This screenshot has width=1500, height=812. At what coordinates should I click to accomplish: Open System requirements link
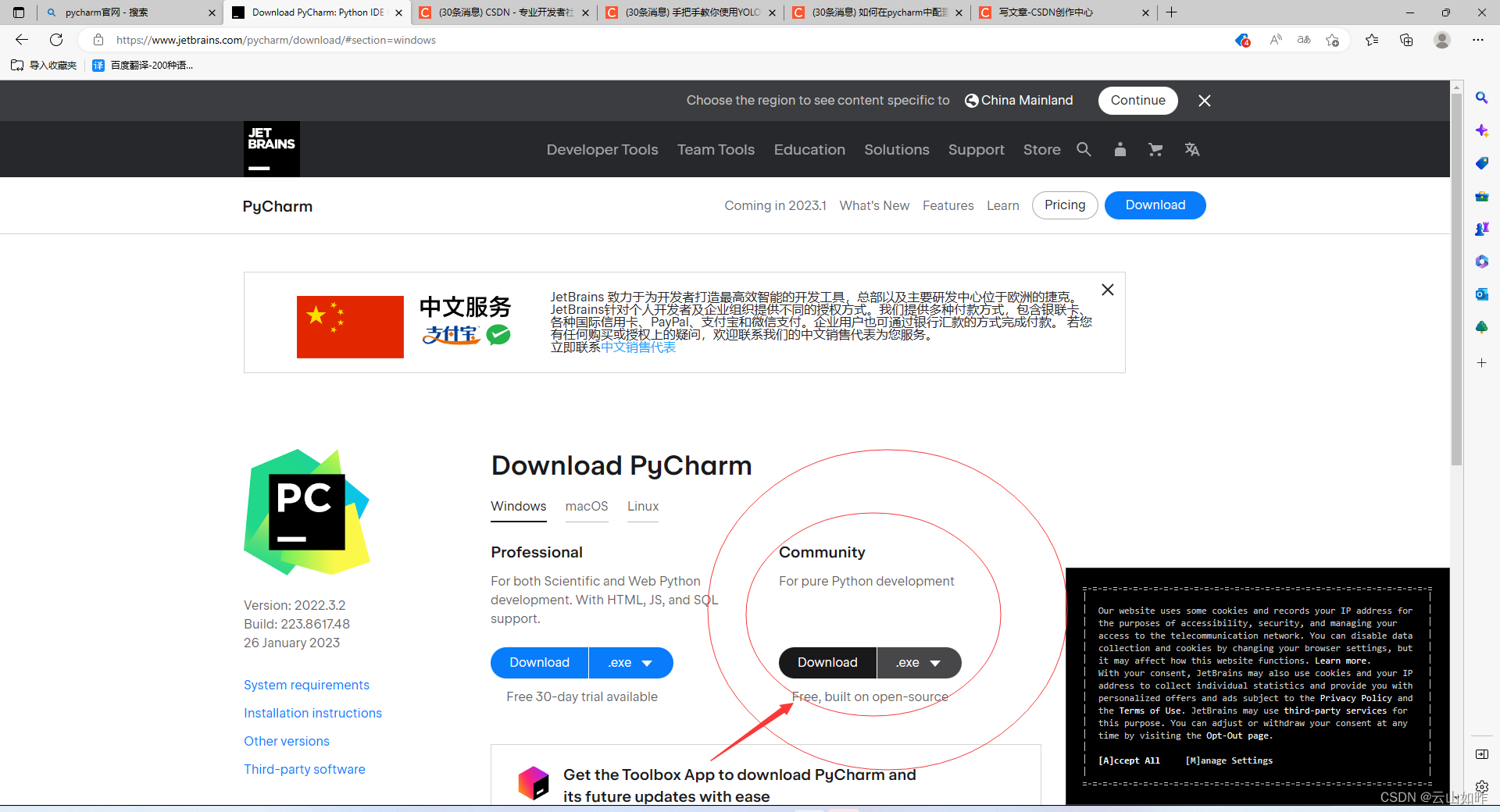[306, 685]
